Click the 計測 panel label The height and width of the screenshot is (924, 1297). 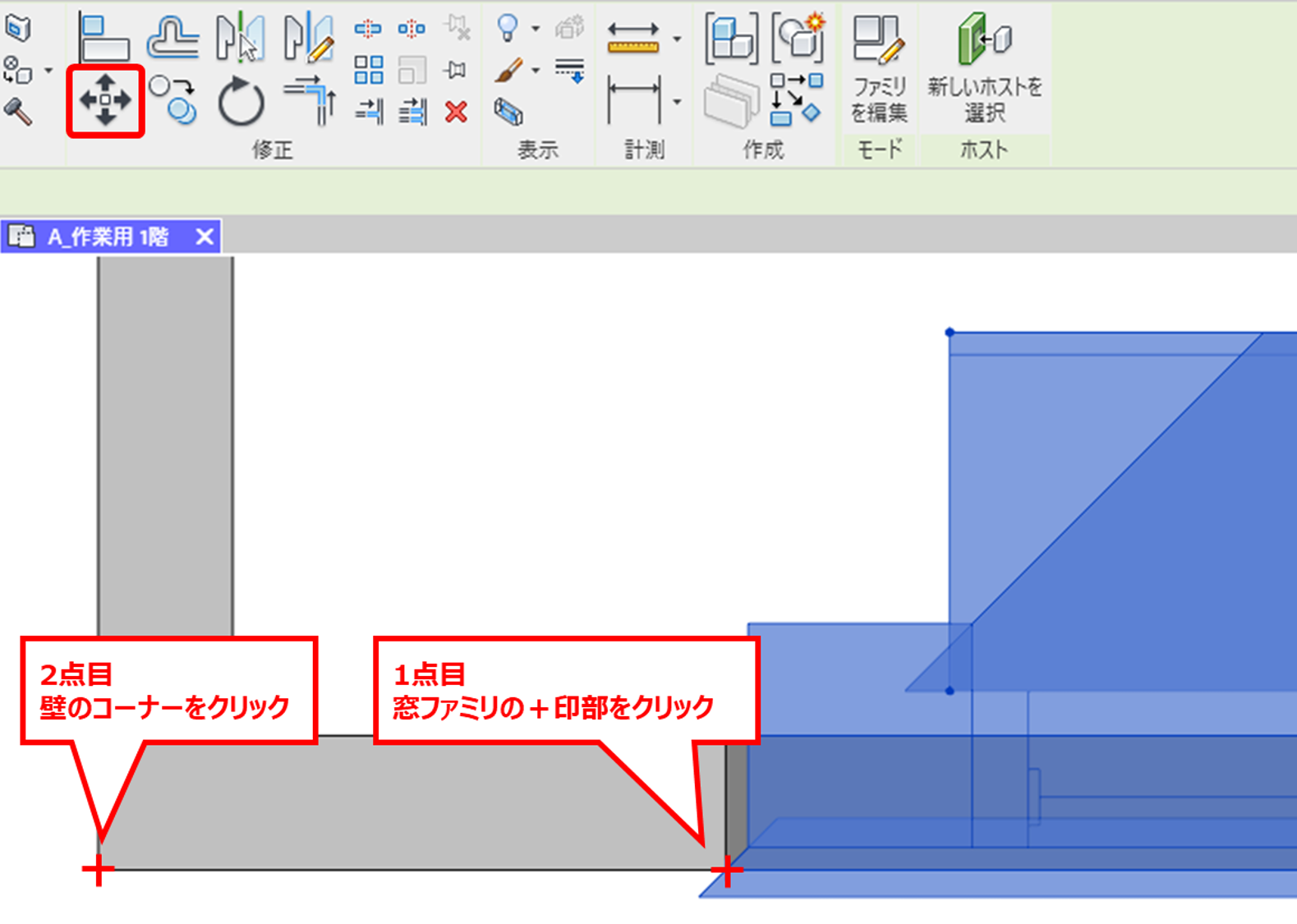point(644,149)
